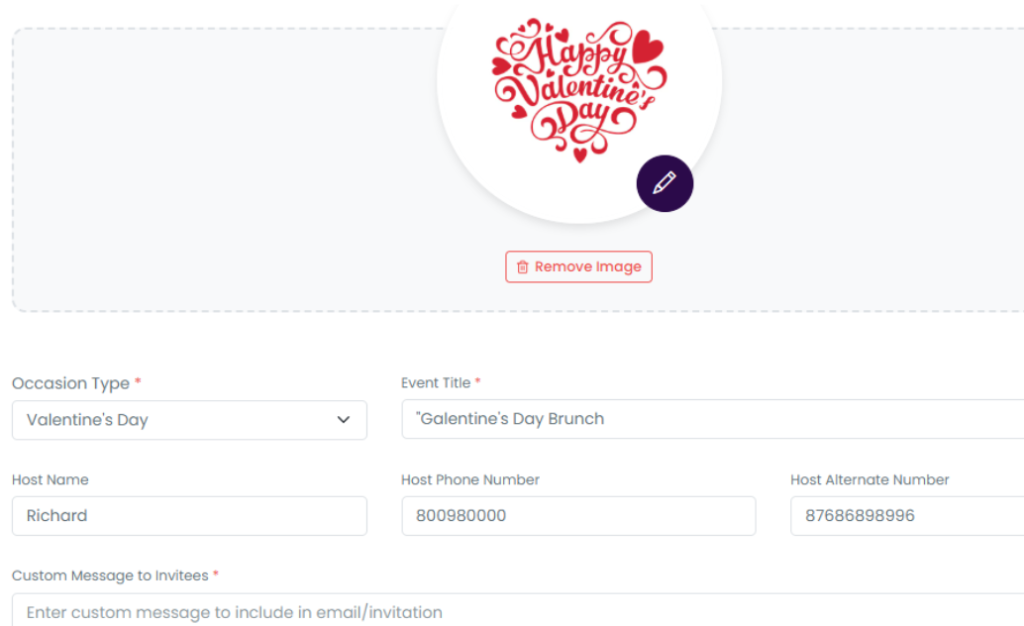Select the Host Phone Number input
This screenshot has width=1024, height=626.
point(578,516)
